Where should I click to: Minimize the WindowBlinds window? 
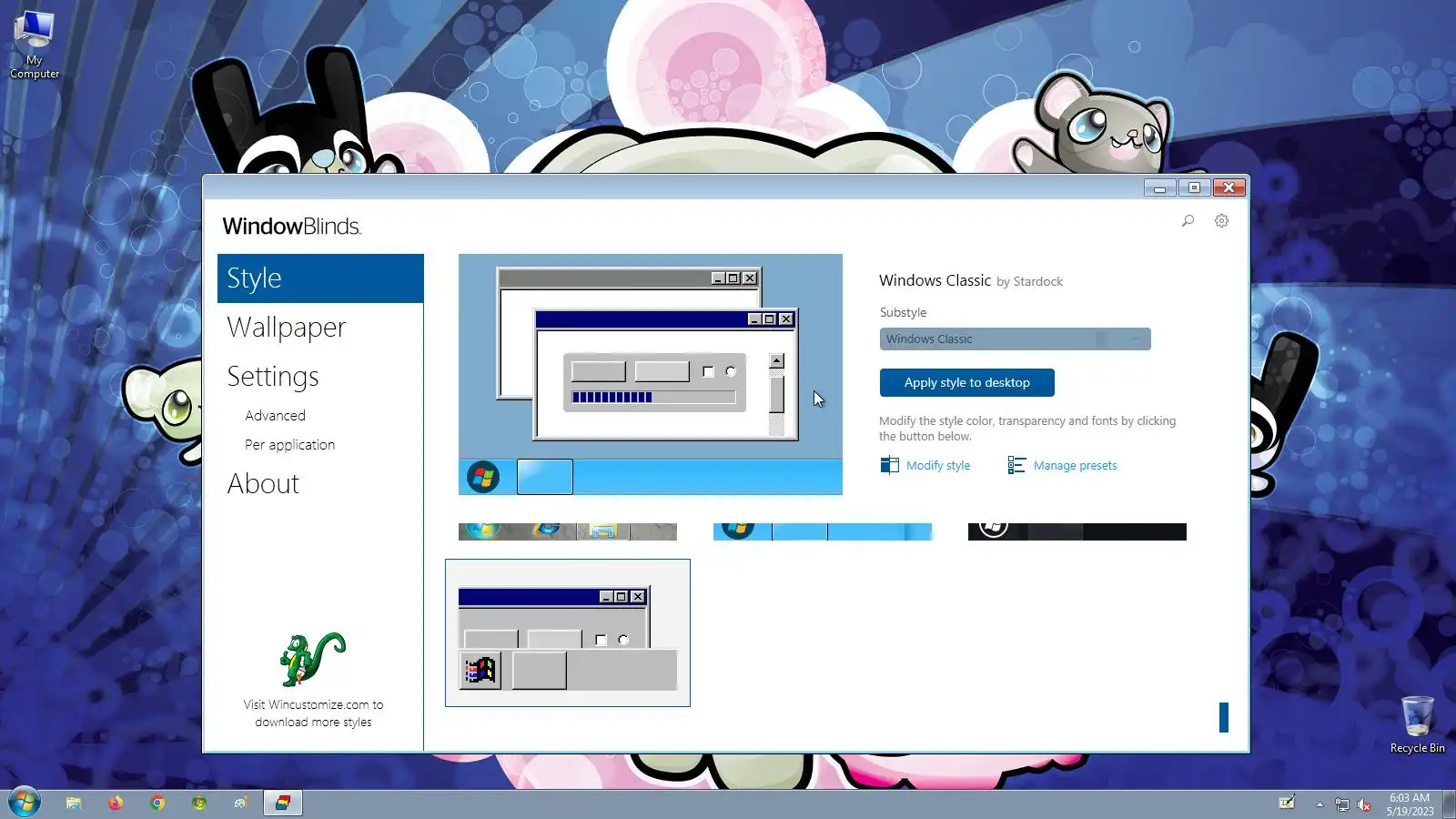1159,187
